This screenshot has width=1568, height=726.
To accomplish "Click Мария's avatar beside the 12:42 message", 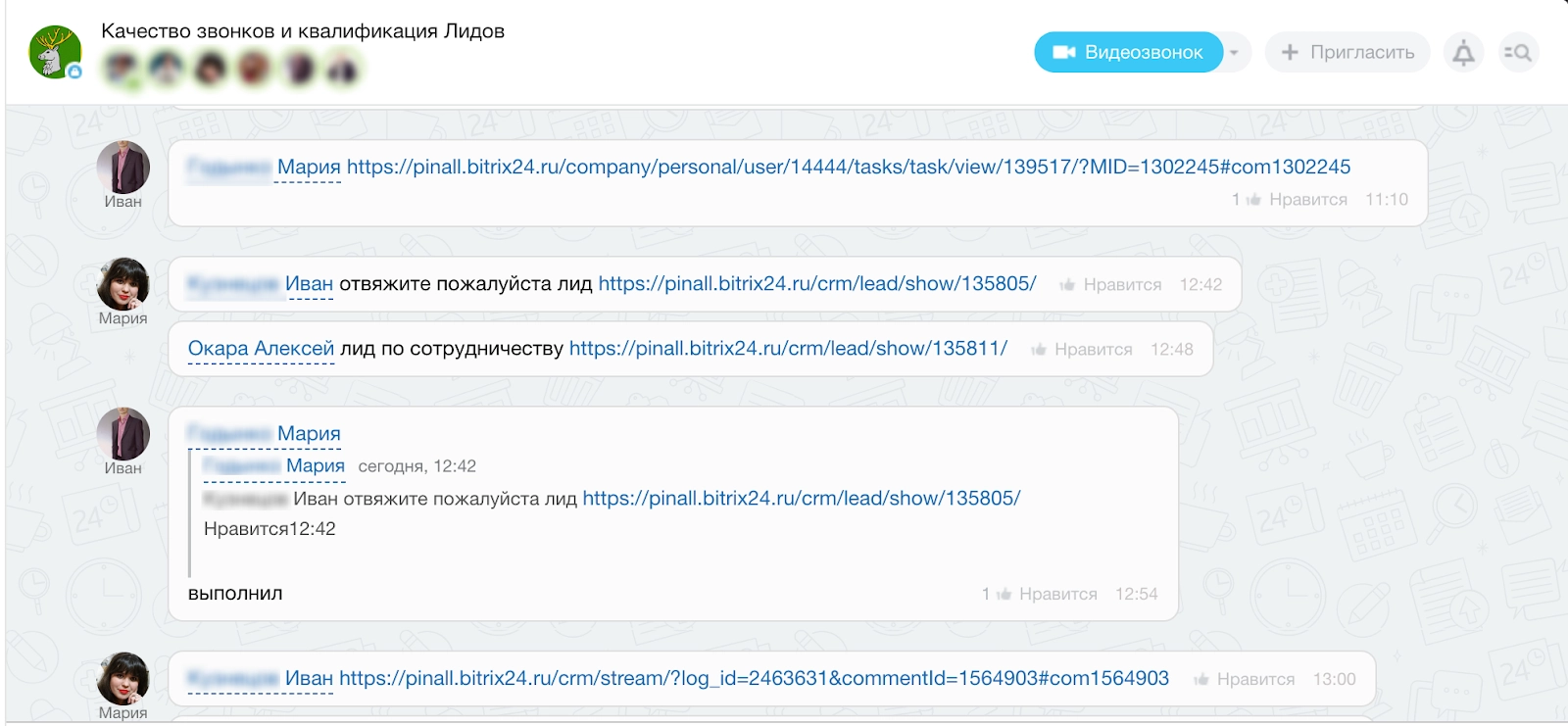I will click(x=123, y=284).
